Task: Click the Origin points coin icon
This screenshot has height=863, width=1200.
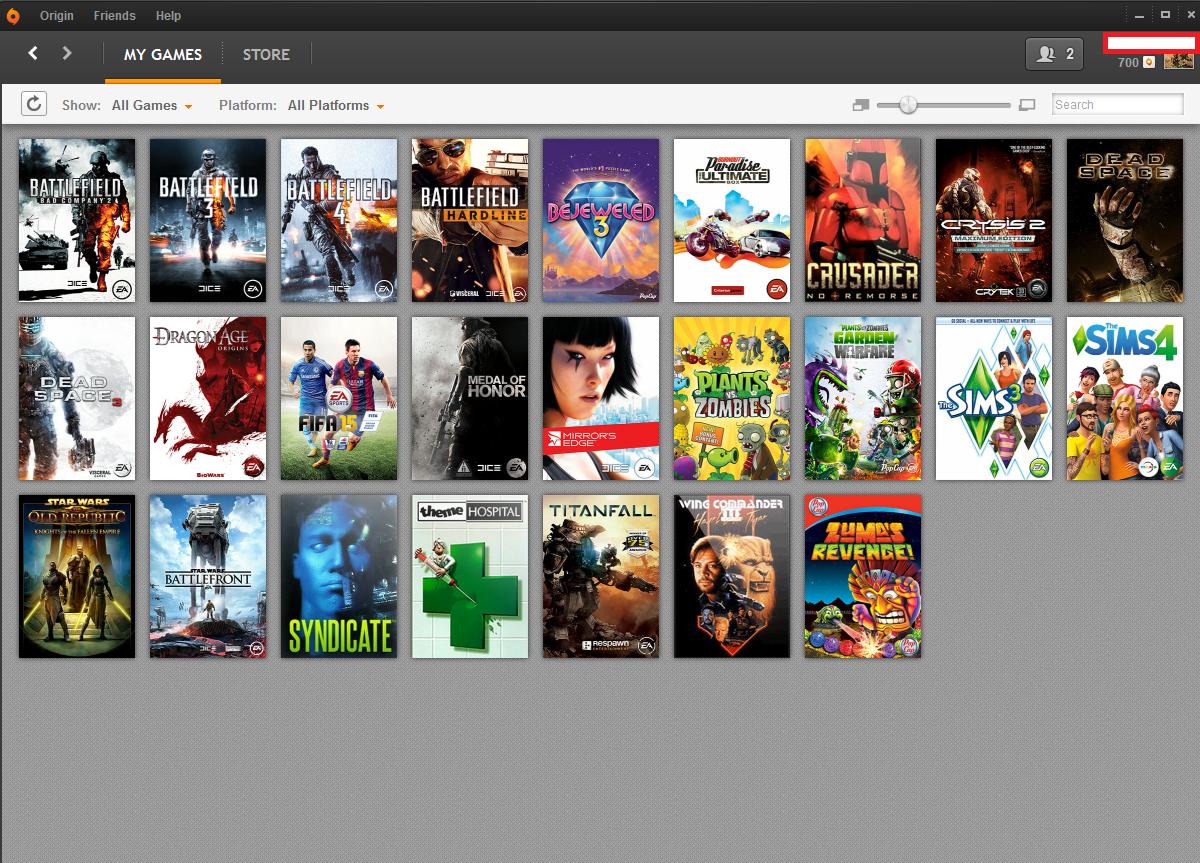Action: [1149, 62]
